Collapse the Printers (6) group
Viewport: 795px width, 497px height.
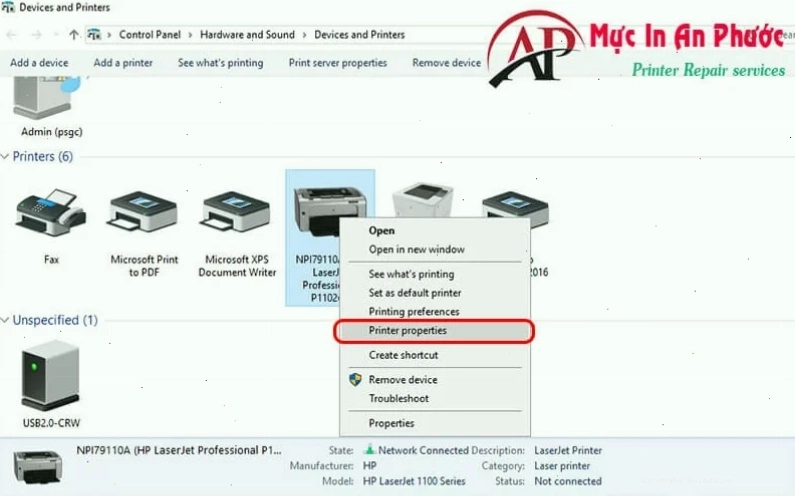[x=5, y=157]
